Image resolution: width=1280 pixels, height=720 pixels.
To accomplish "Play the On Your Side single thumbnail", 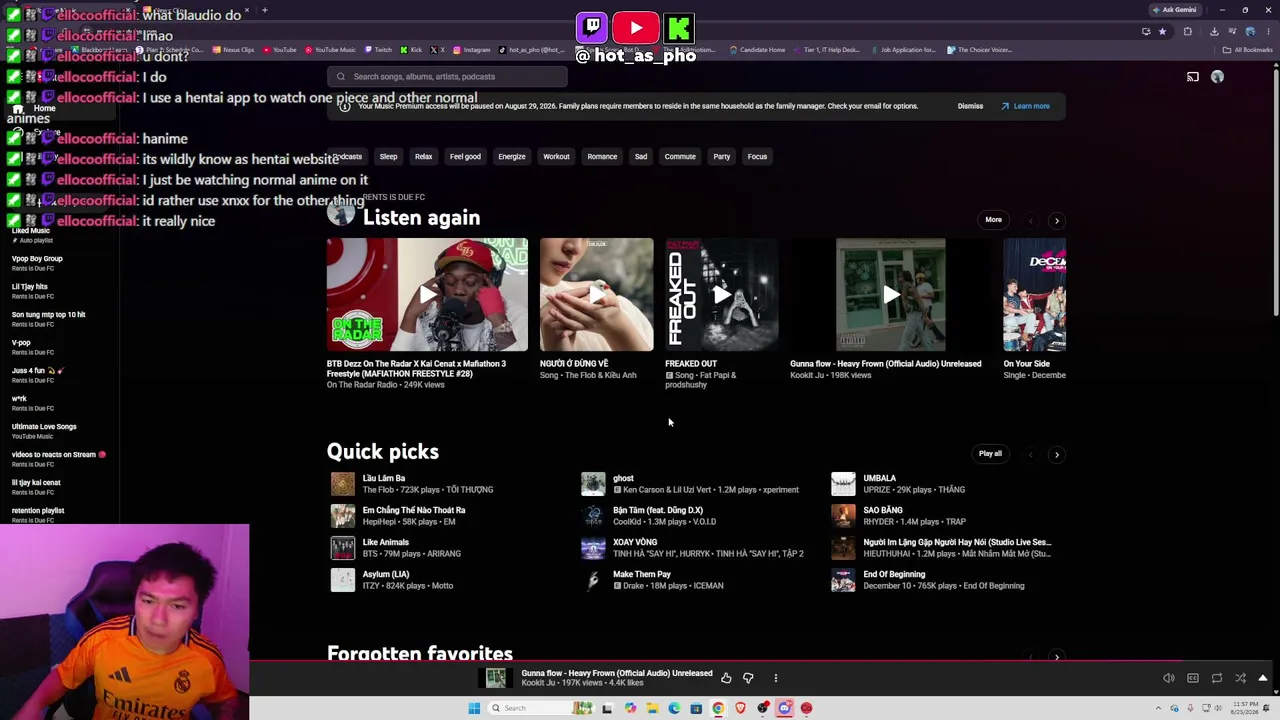I will click(x=1035, y=295).
